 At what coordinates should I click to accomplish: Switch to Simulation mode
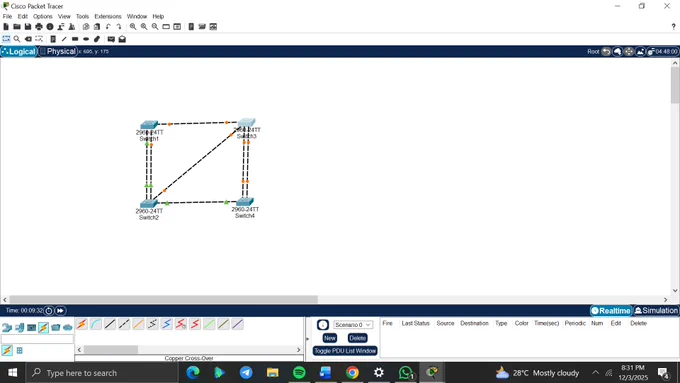coord(656,311)
